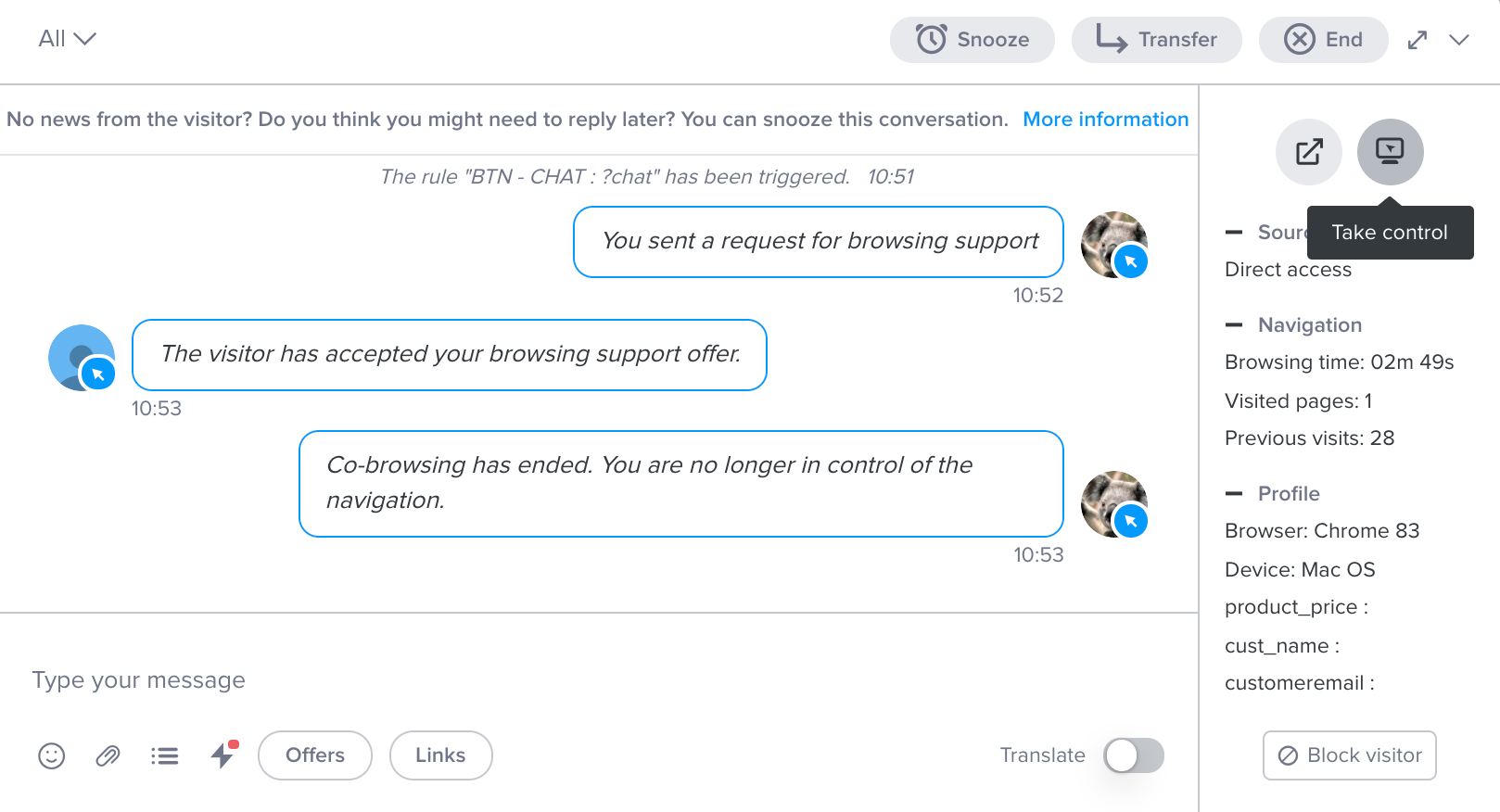Screen dimensions: 1500x812
Task: Open conversation in external window icon
Action: click(1309, 152)
